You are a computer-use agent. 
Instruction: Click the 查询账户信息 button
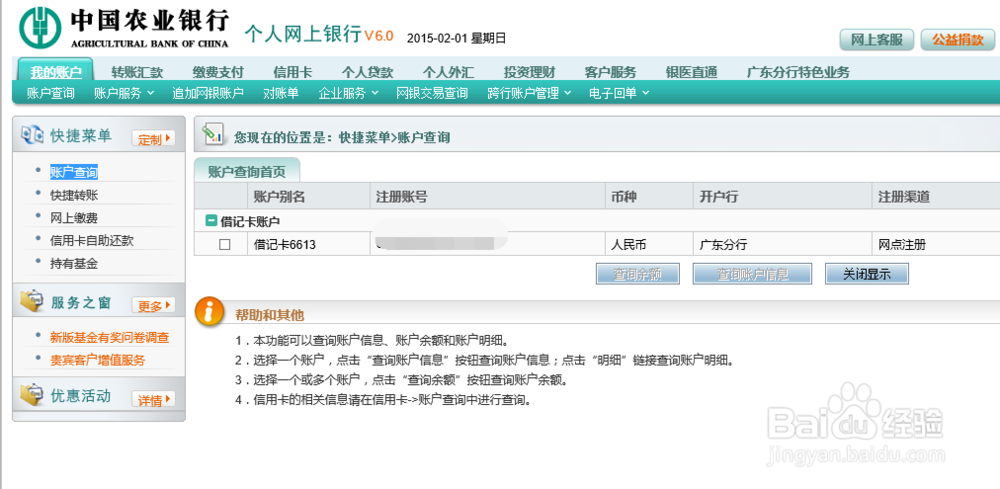coord(753,274)
